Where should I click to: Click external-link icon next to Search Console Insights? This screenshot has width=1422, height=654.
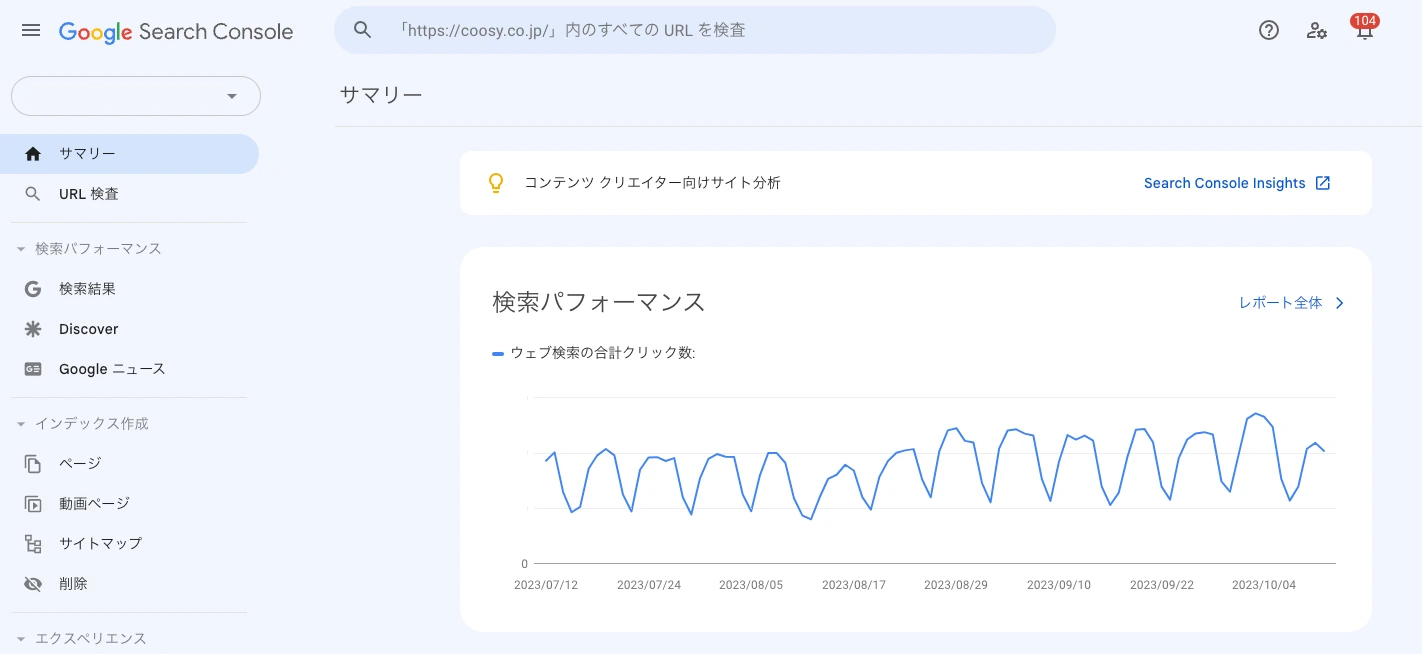1323,183
